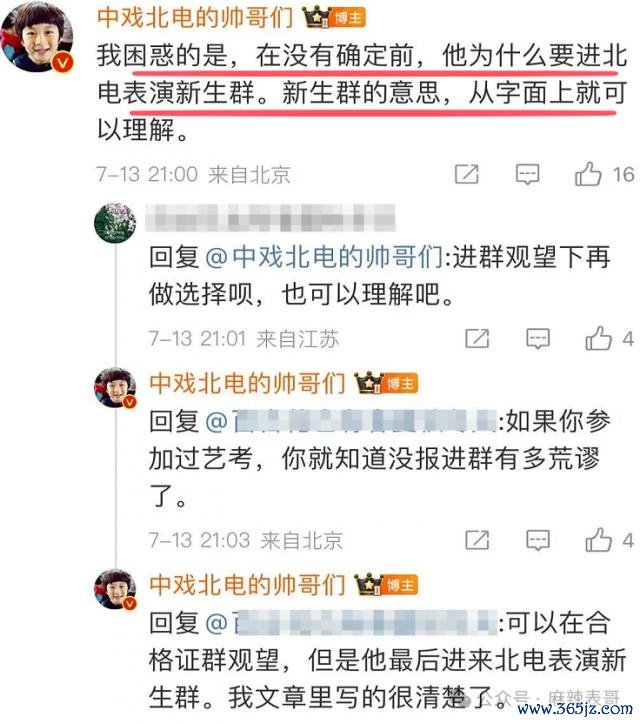
Task: Open reply box for the 21:00 comment
Action: tap(527, 174)
